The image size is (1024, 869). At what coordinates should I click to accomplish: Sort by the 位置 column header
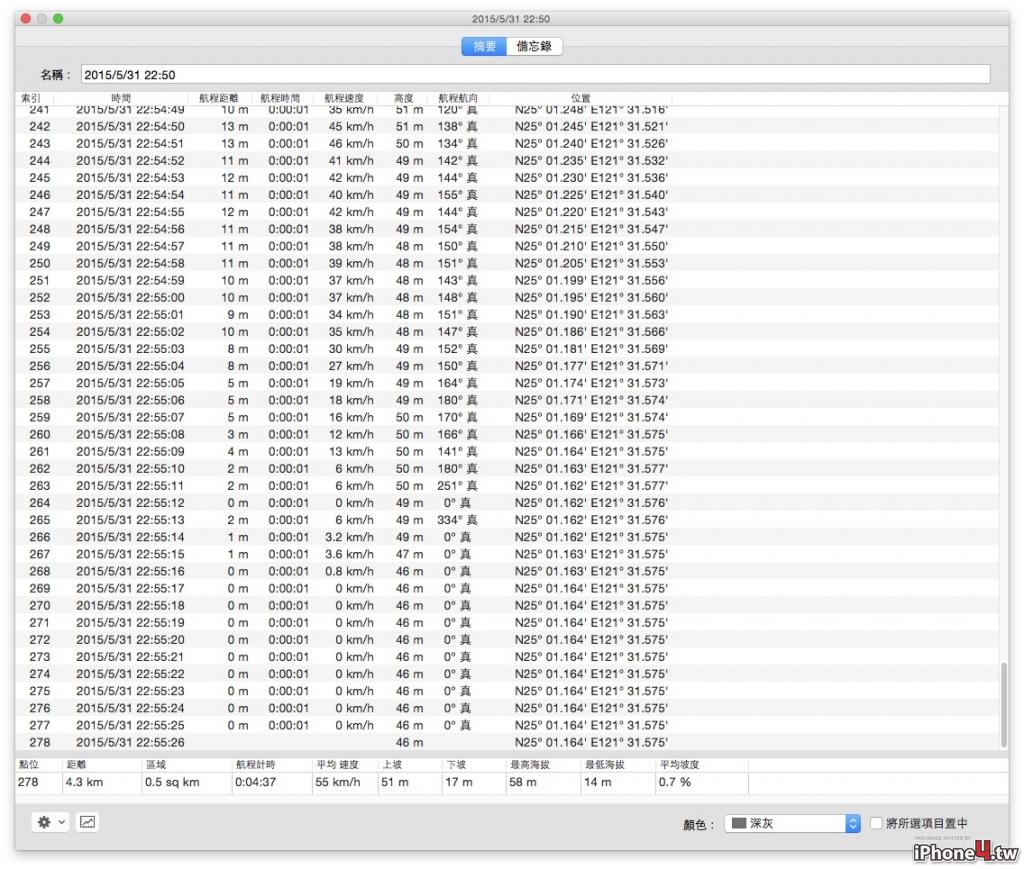point(581,98)
